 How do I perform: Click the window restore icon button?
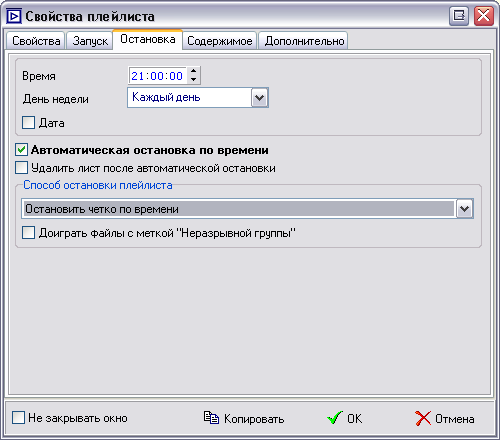459,16
